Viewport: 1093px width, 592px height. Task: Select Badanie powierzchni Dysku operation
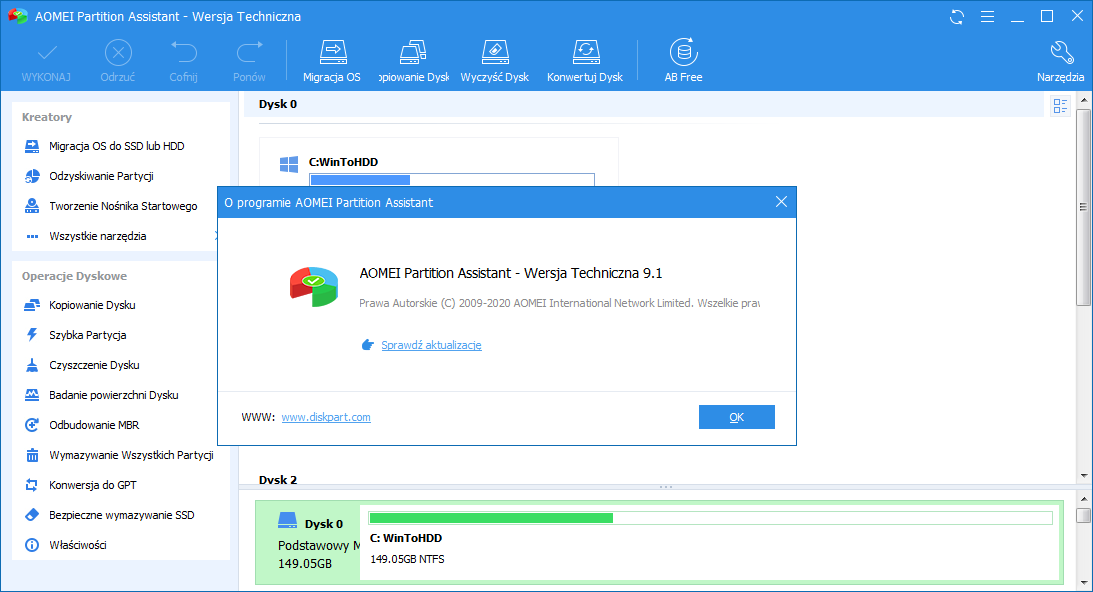pyautogui.click(x=114, y=395)
